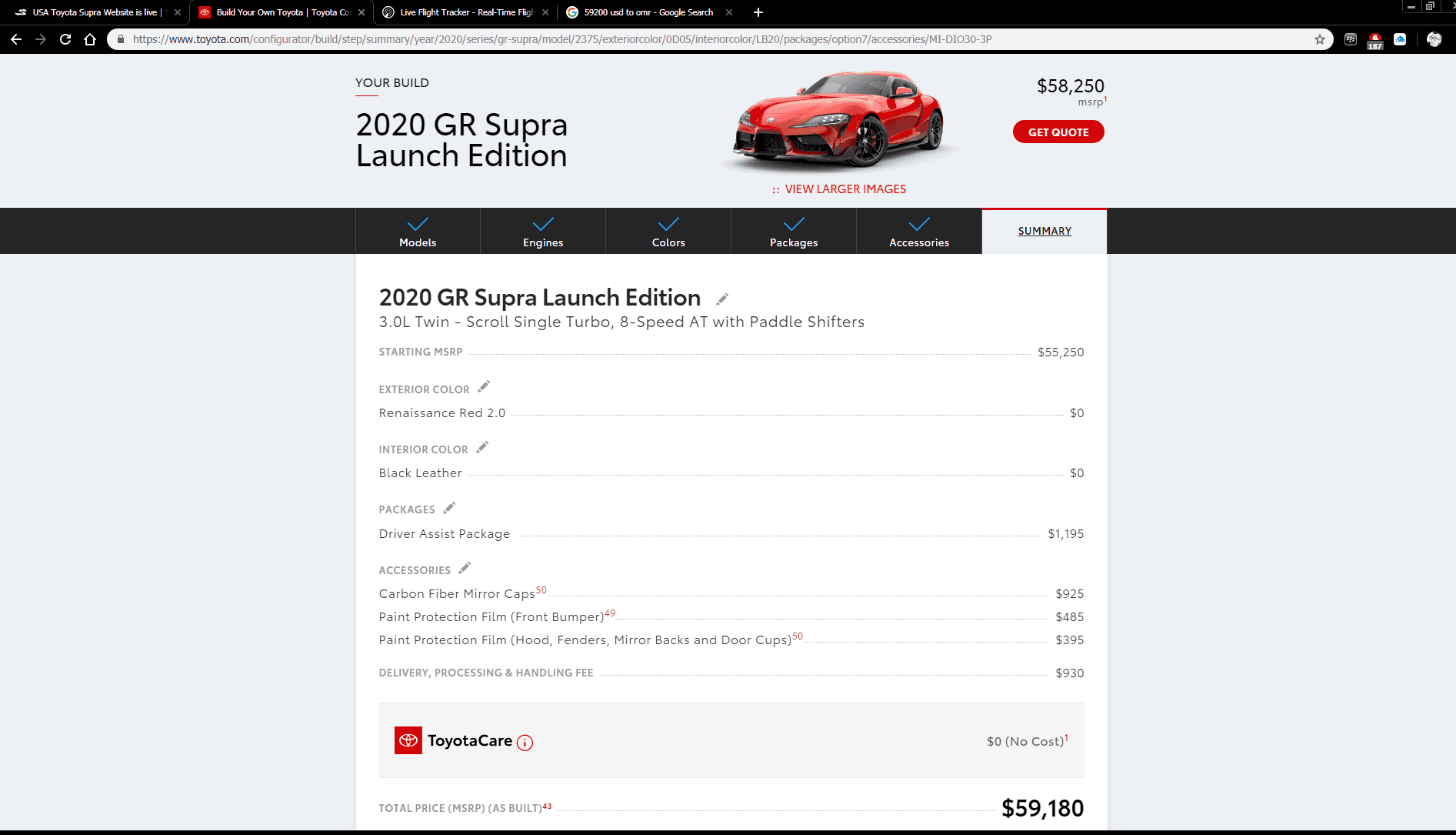
Task: Edit exterior color with pencil icon
Action: [x=484, y=386]
